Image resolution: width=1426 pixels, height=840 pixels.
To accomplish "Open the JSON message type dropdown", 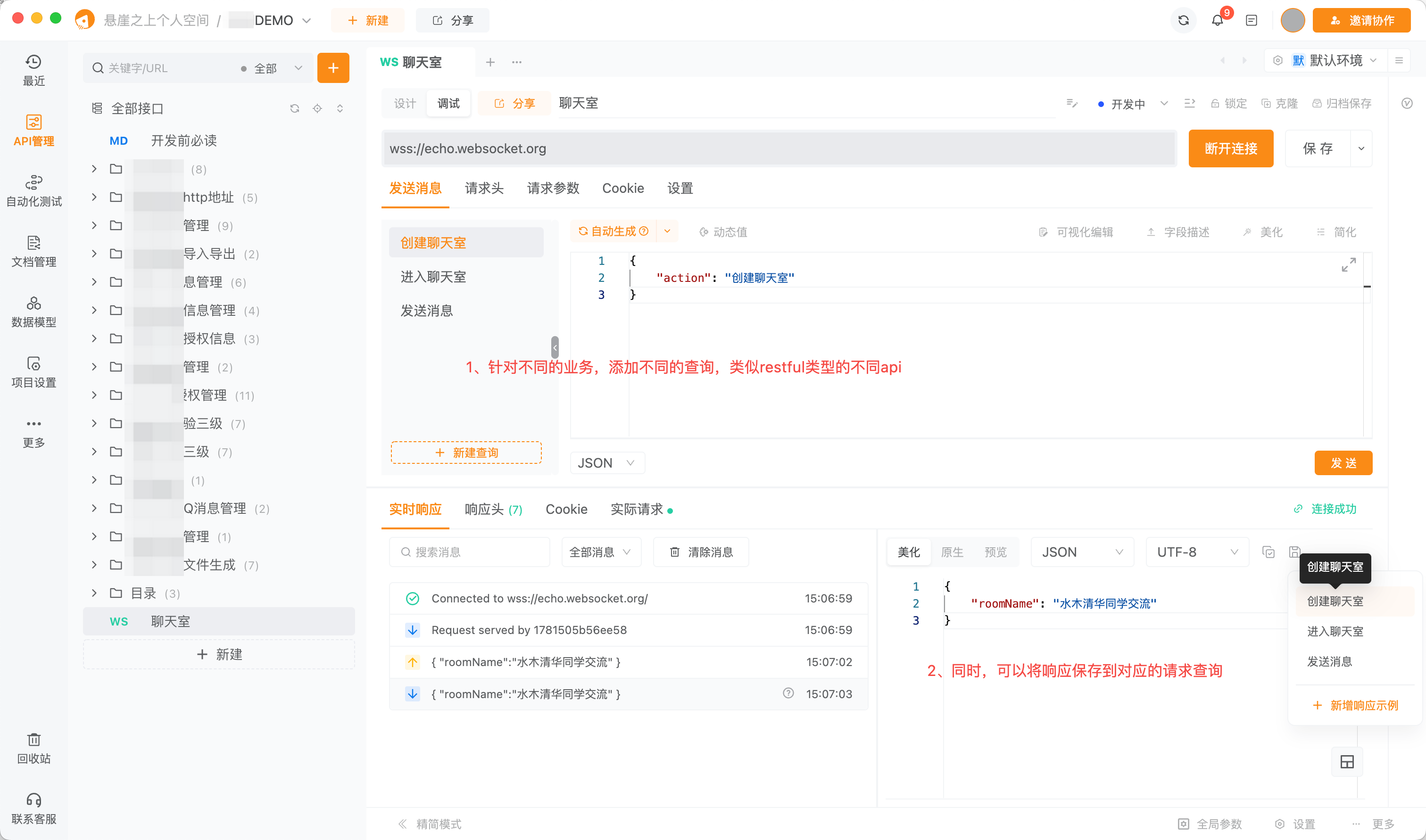I will 607,462.
